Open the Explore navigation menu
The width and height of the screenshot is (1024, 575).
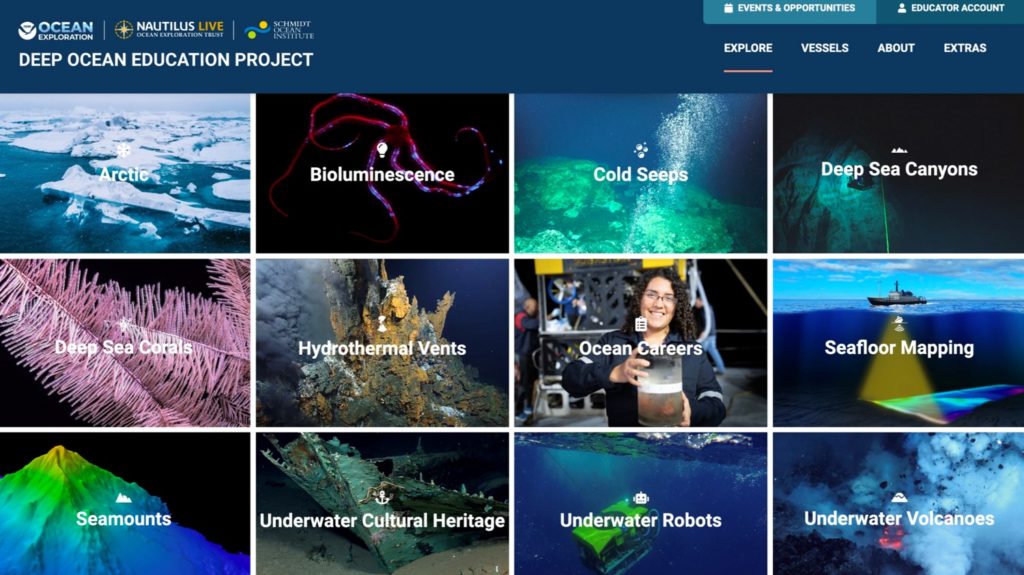(x=748, y=48)
